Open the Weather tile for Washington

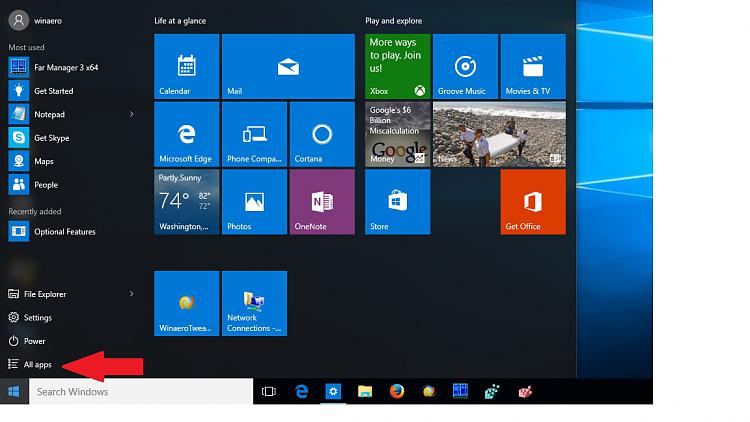pyautogui.click(x=186, y=201)
